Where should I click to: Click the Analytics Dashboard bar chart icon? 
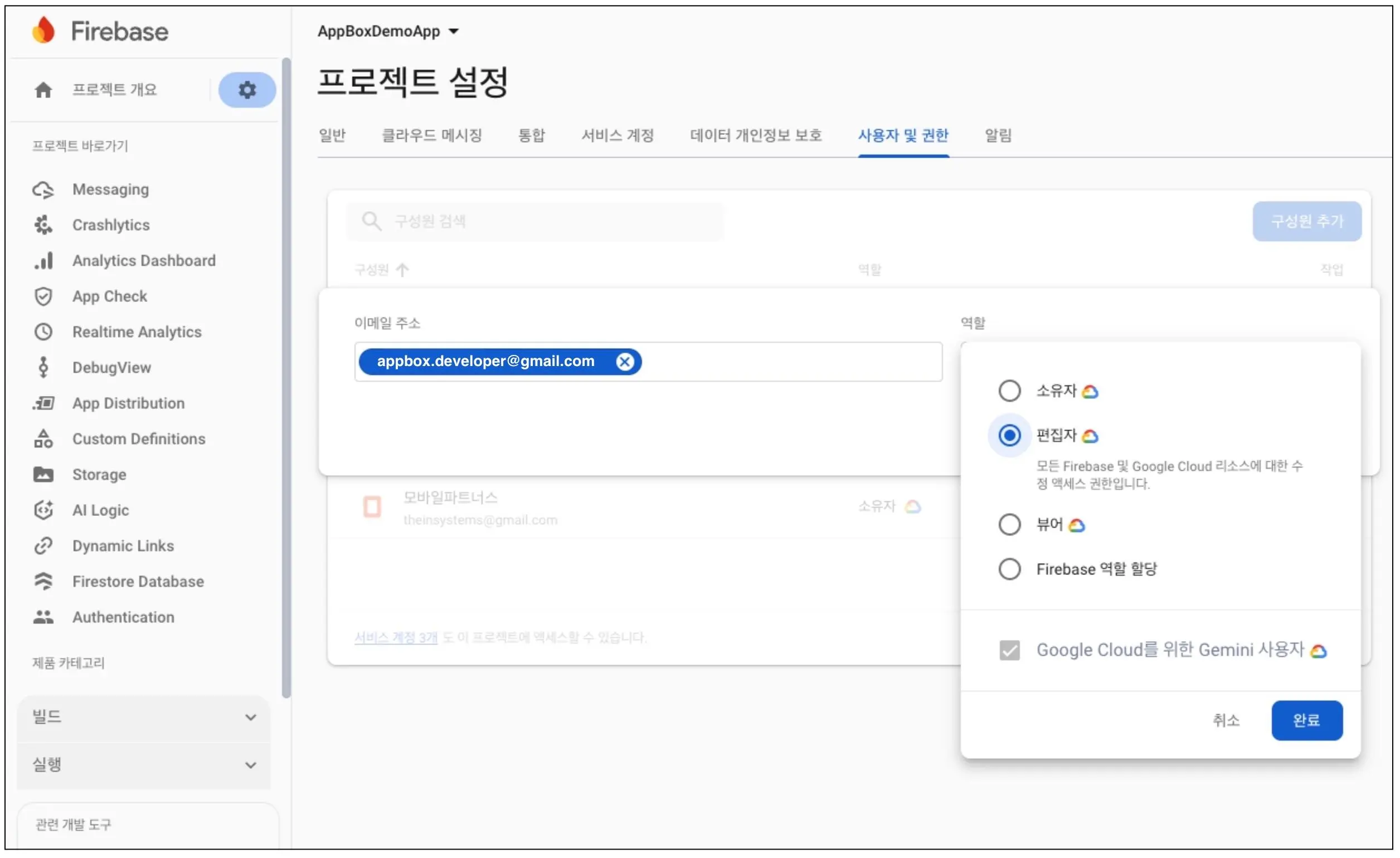43,261
